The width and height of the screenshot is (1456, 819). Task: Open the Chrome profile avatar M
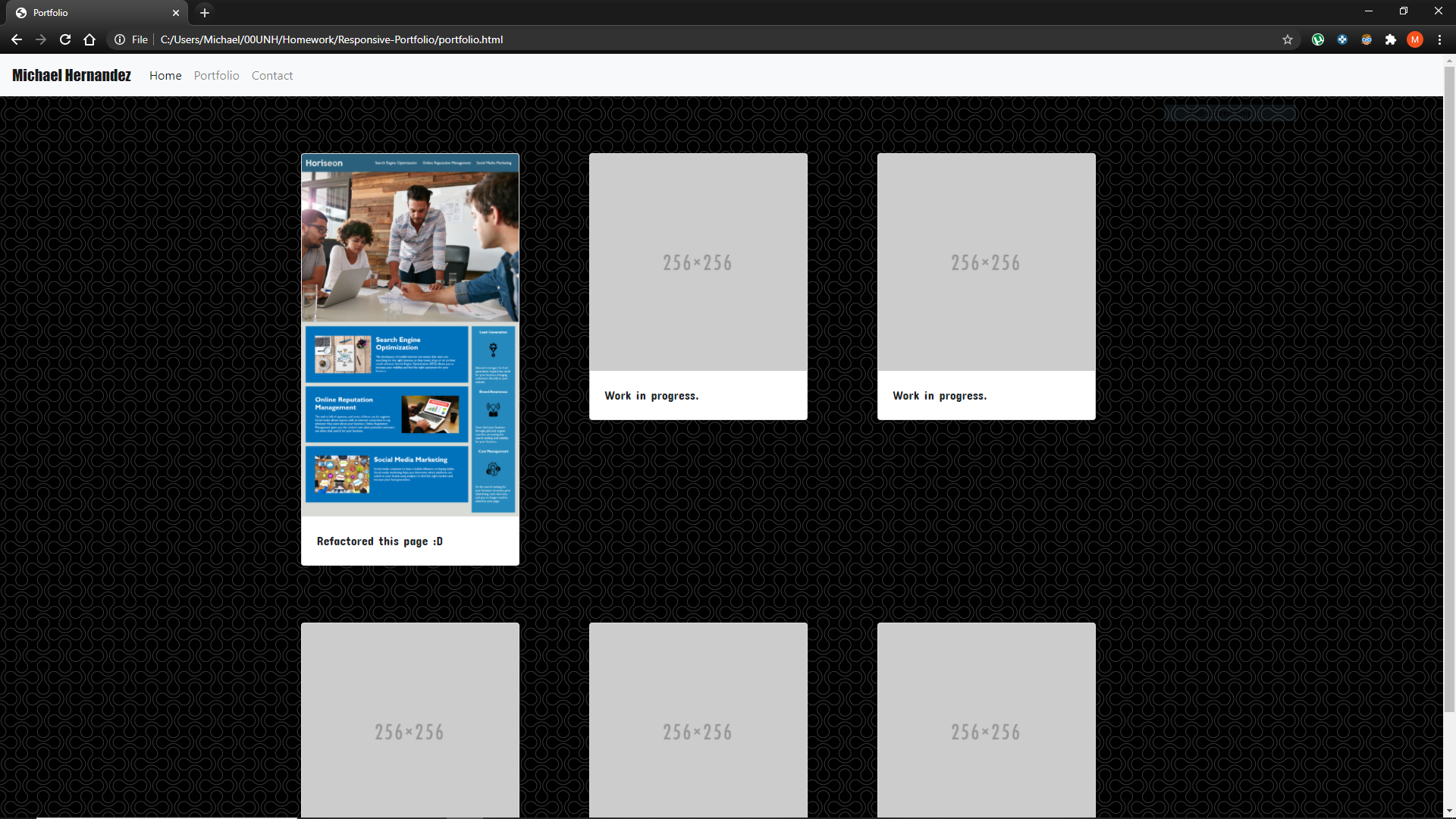click(x=1414, y=39)
